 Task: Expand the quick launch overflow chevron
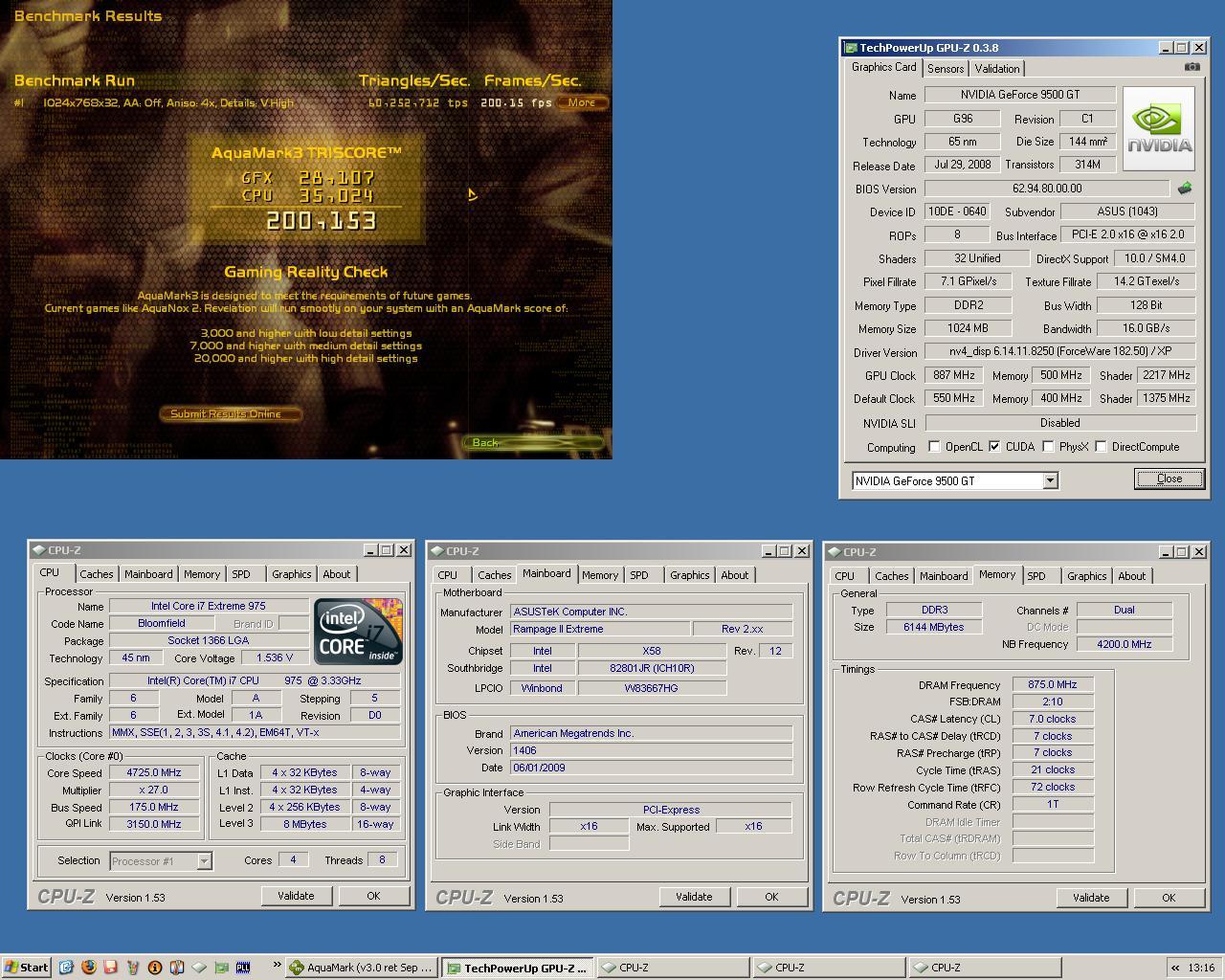[277, 966]
